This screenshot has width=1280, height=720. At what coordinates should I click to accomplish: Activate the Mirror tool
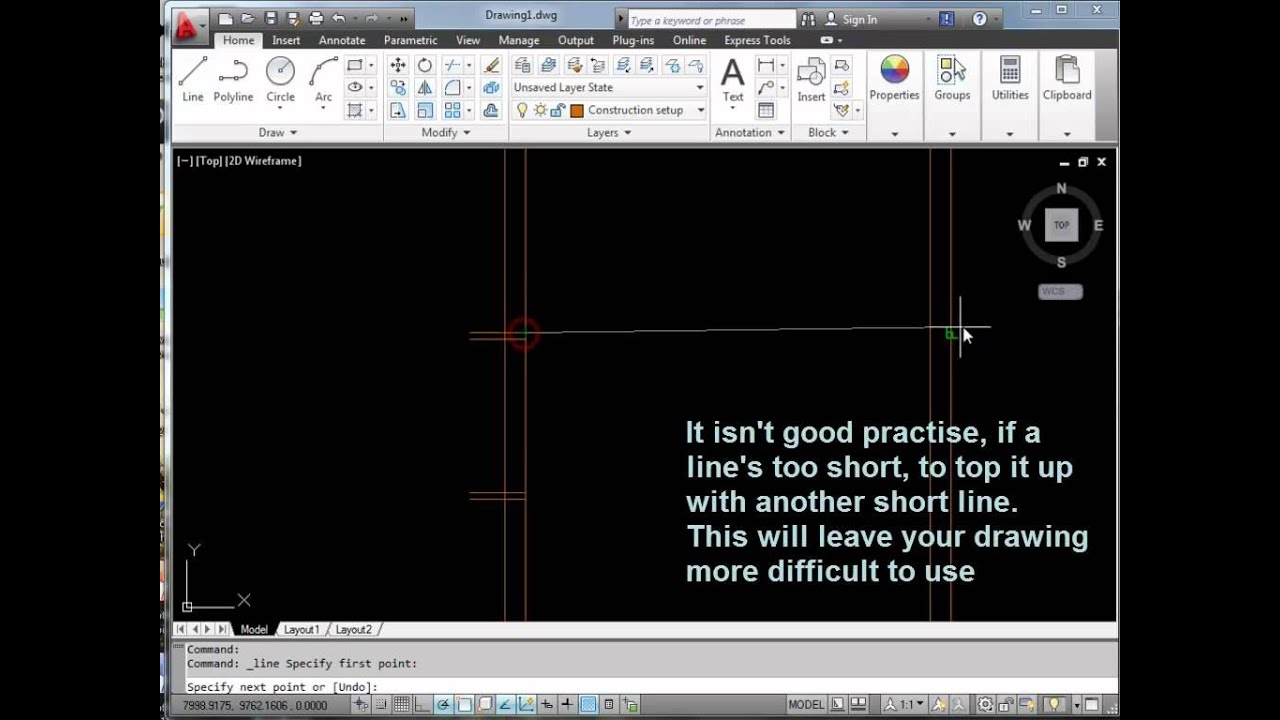tap(425, 87)
